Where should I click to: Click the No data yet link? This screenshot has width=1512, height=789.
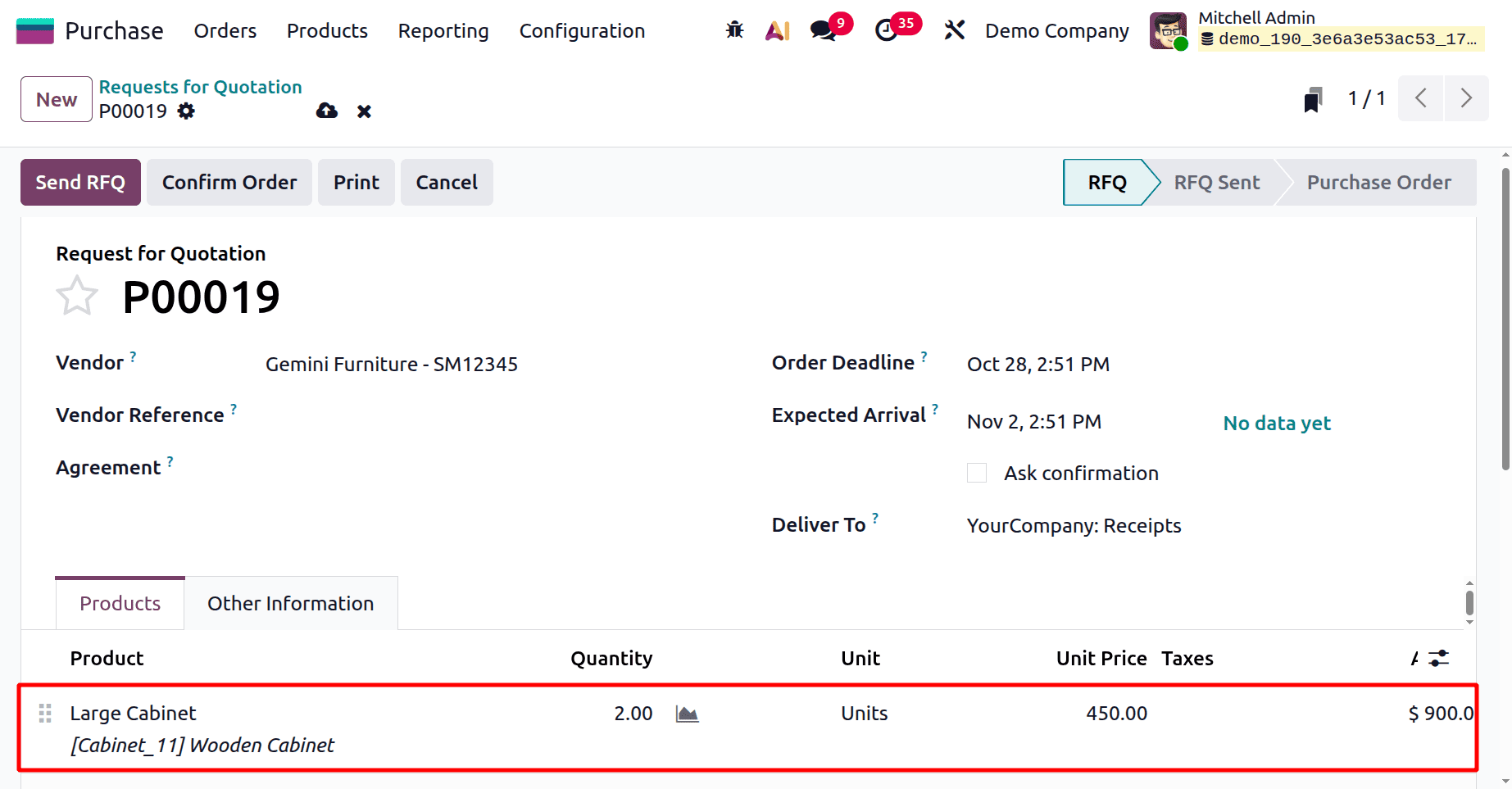click(x=1276, y=423)
